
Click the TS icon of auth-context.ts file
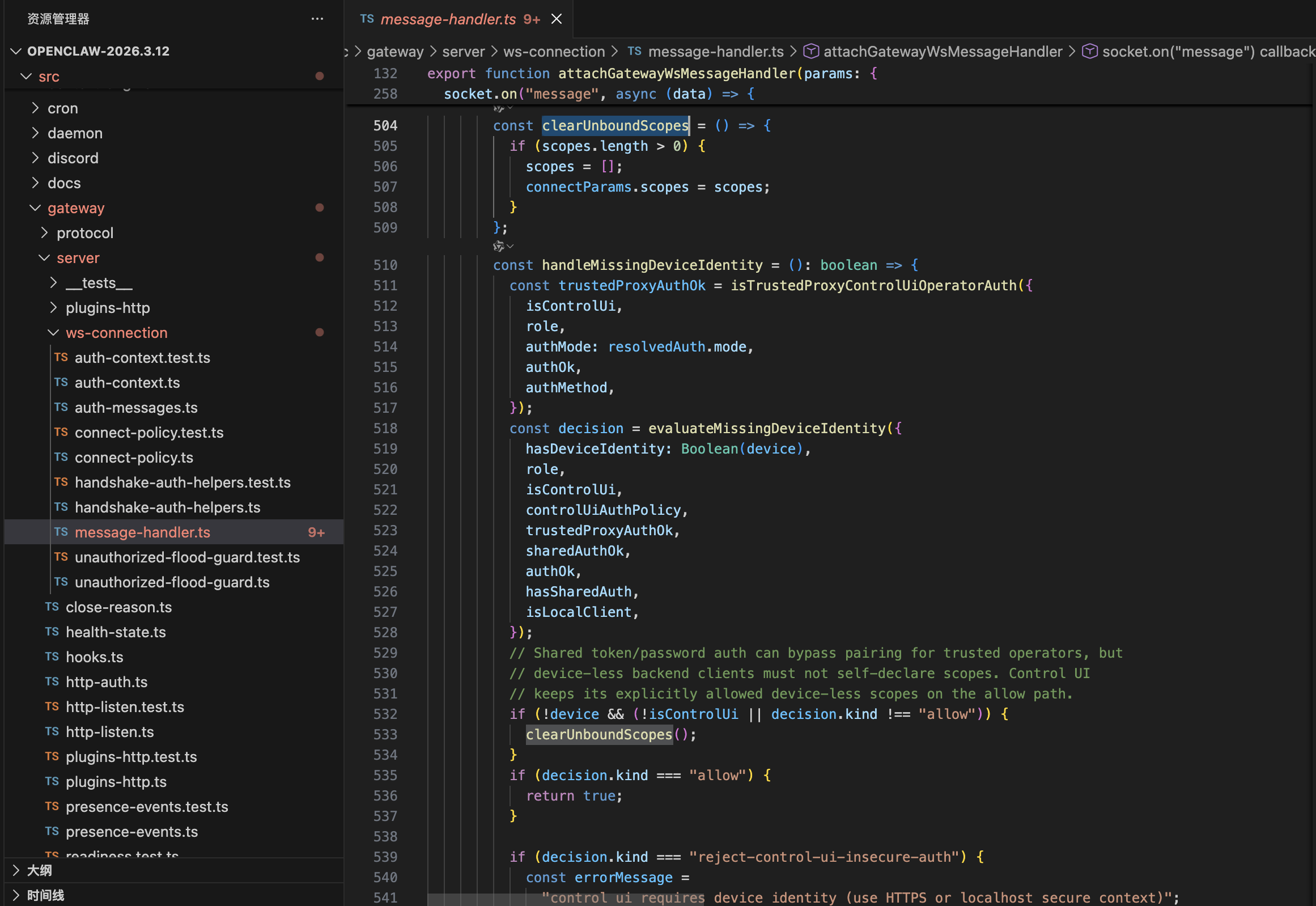pos(61,383)
